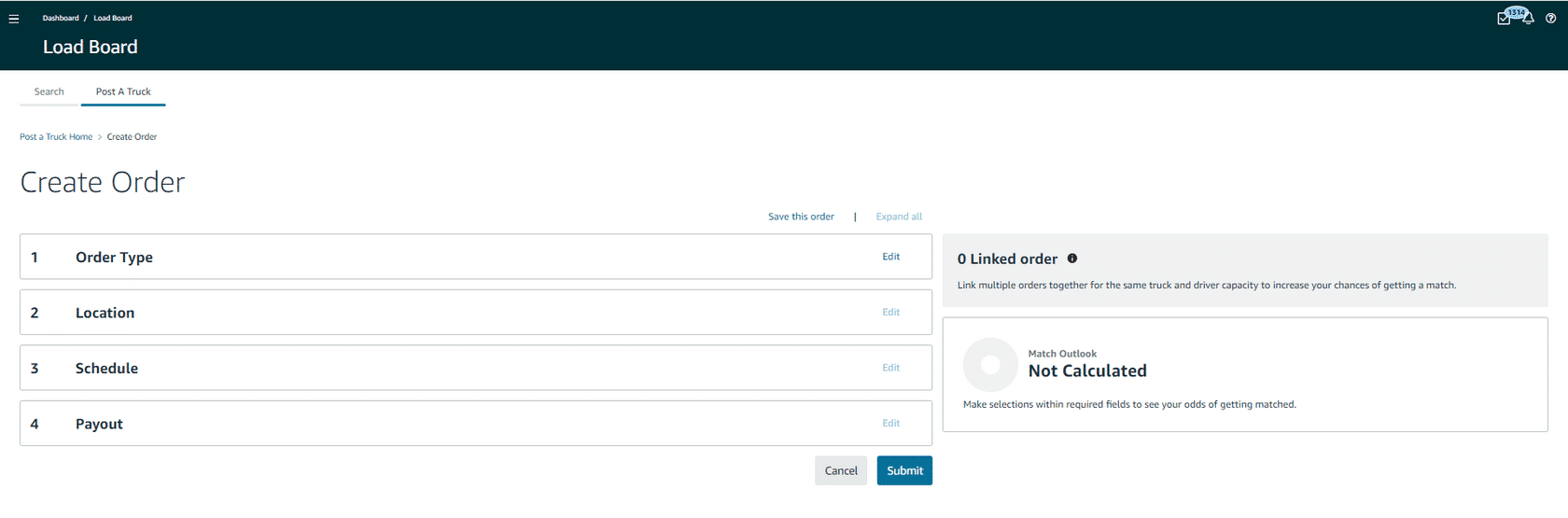1568x518 pixels.
Task: Edit the Order Type step
Action: point(891,257)
